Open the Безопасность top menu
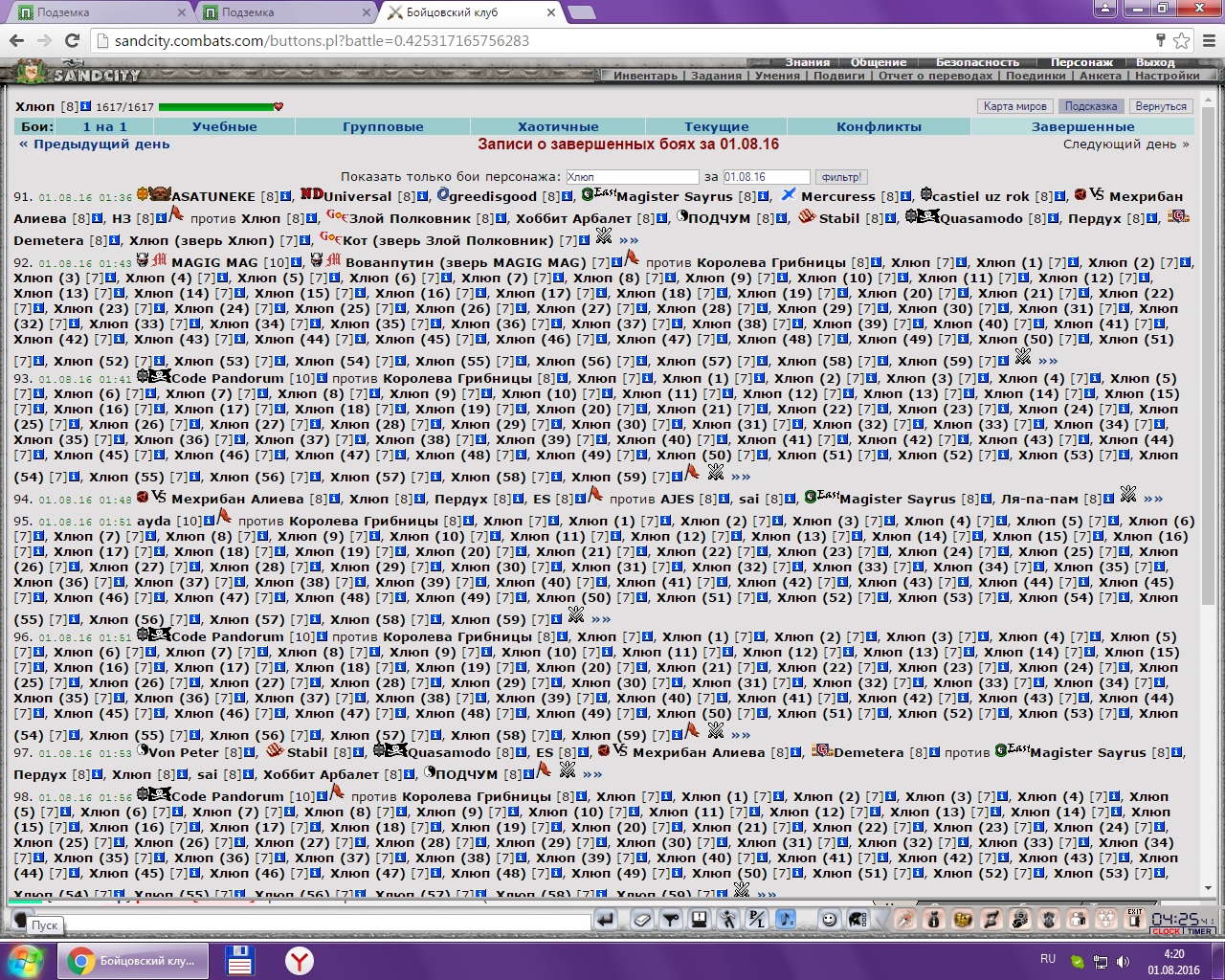Viewport: 1225px width, 980px height. tap(977, 62)
